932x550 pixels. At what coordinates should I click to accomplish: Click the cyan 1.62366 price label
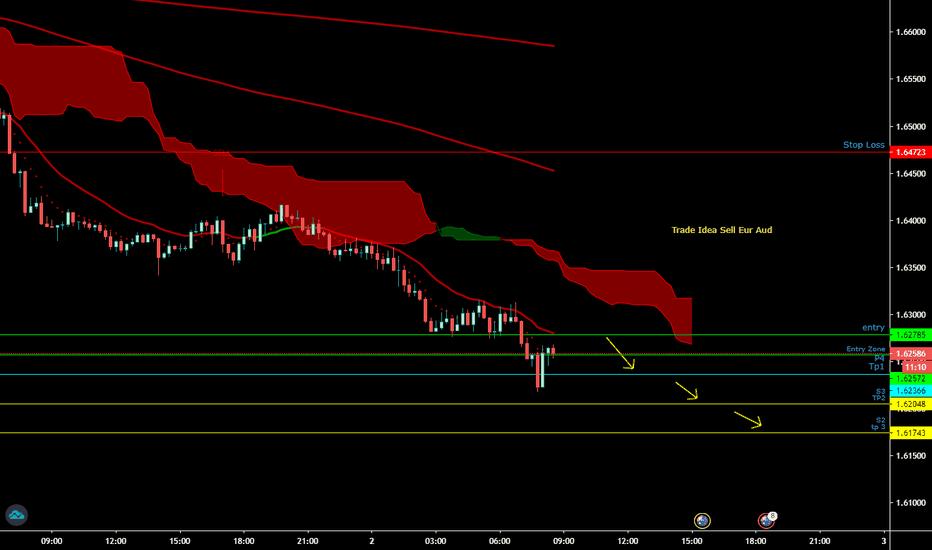(x=911, y=391)
